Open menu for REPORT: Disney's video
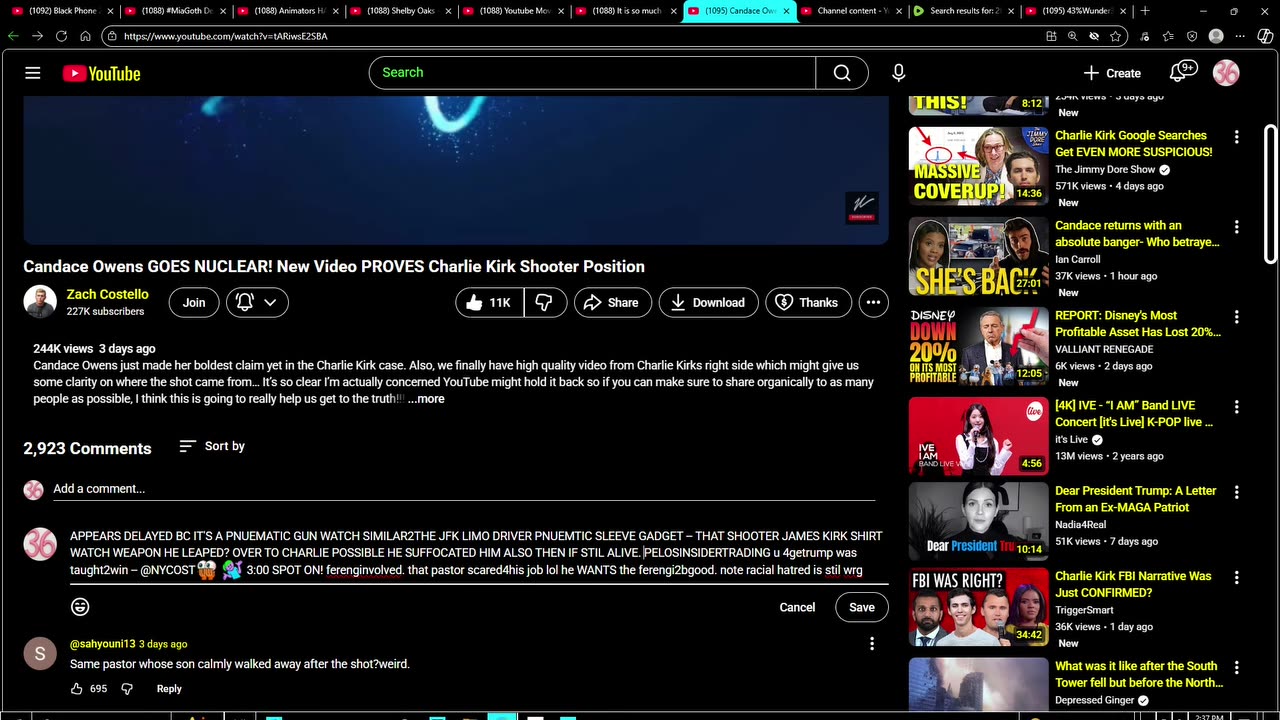This screenshot has width=1280, height=720. click(x=1236, y=317)
